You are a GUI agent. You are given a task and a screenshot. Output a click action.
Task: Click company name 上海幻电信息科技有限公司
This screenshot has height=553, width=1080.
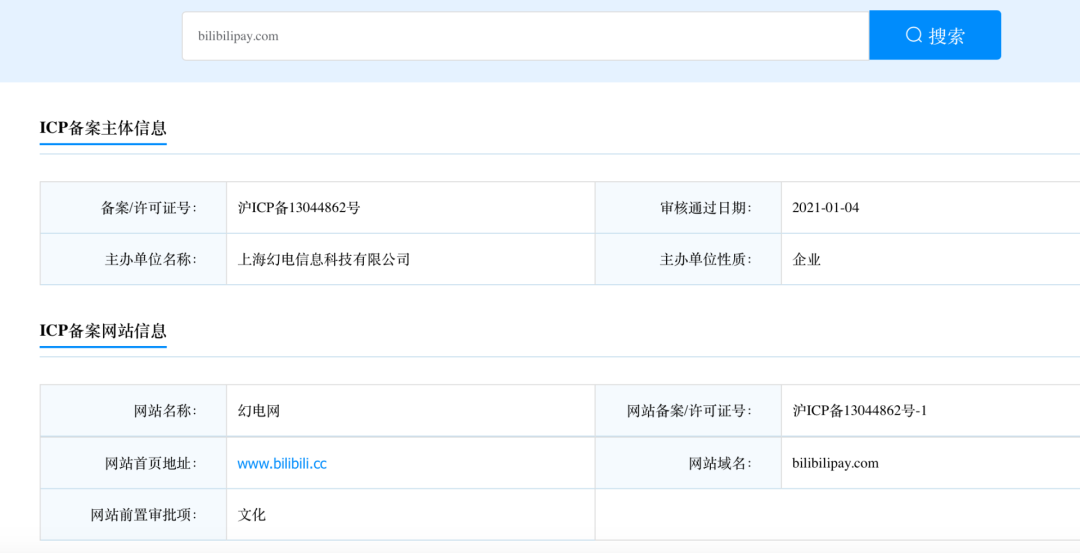(x=324, y=259)
